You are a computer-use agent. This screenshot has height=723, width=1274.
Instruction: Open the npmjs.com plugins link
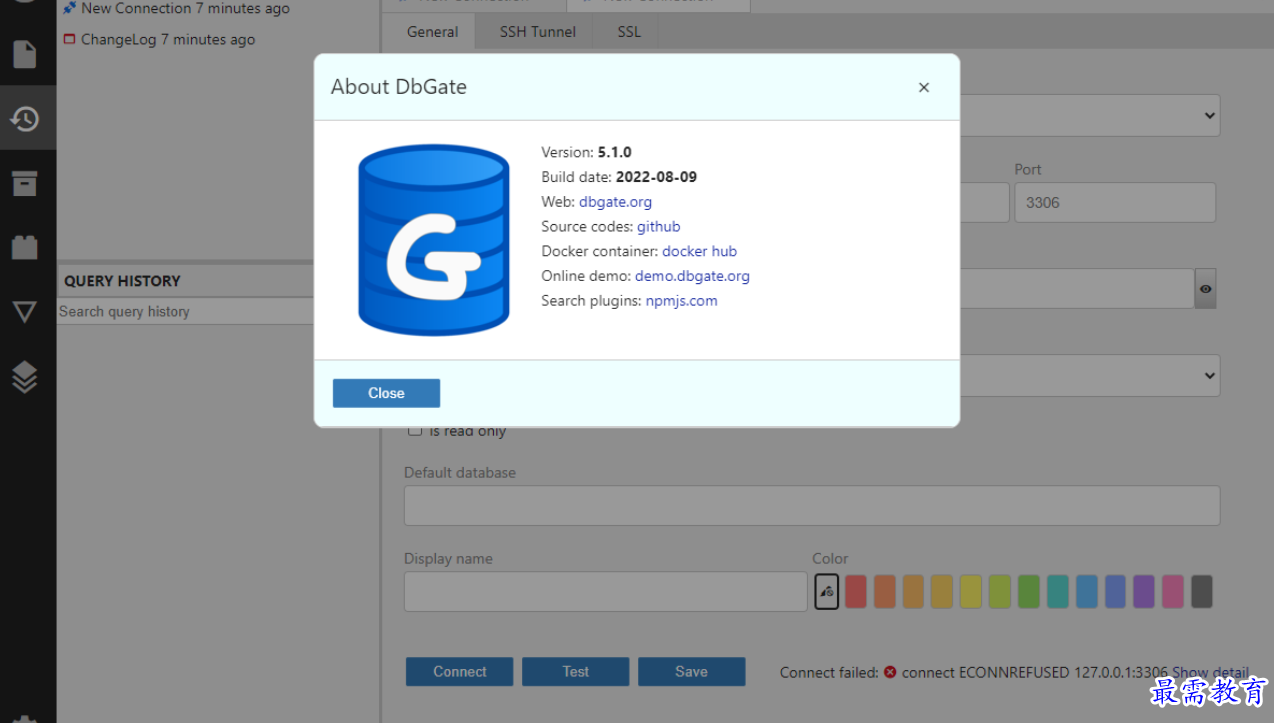point(681,301)
